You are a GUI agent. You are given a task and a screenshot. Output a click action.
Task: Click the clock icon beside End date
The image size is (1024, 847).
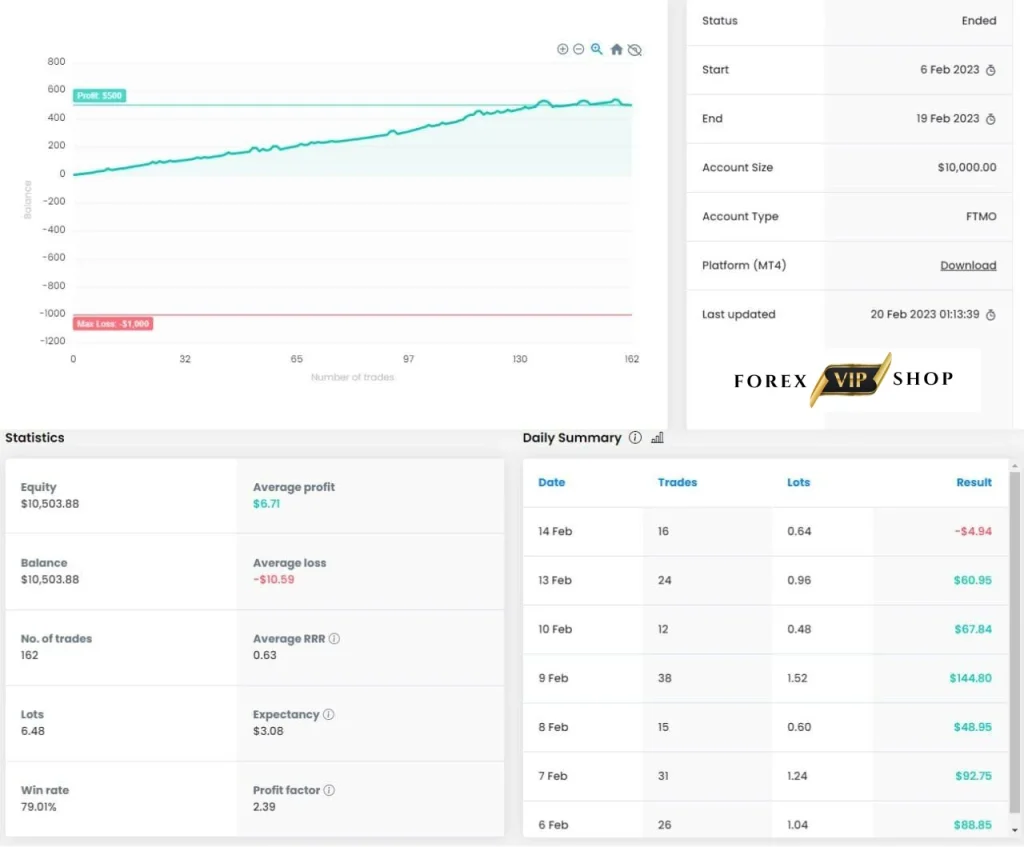pyautogui.click(x=991, y=119)
